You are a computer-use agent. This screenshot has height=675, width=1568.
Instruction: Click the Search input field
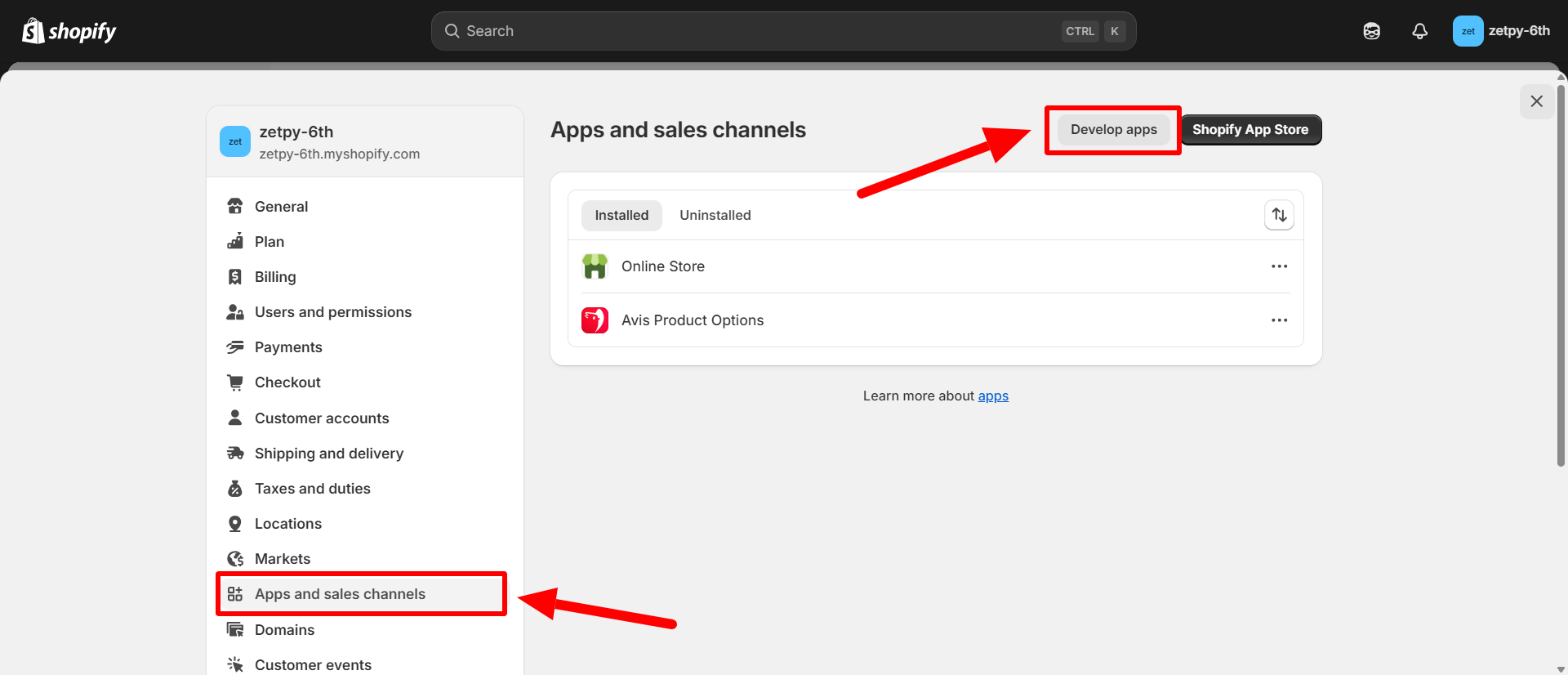759,31
